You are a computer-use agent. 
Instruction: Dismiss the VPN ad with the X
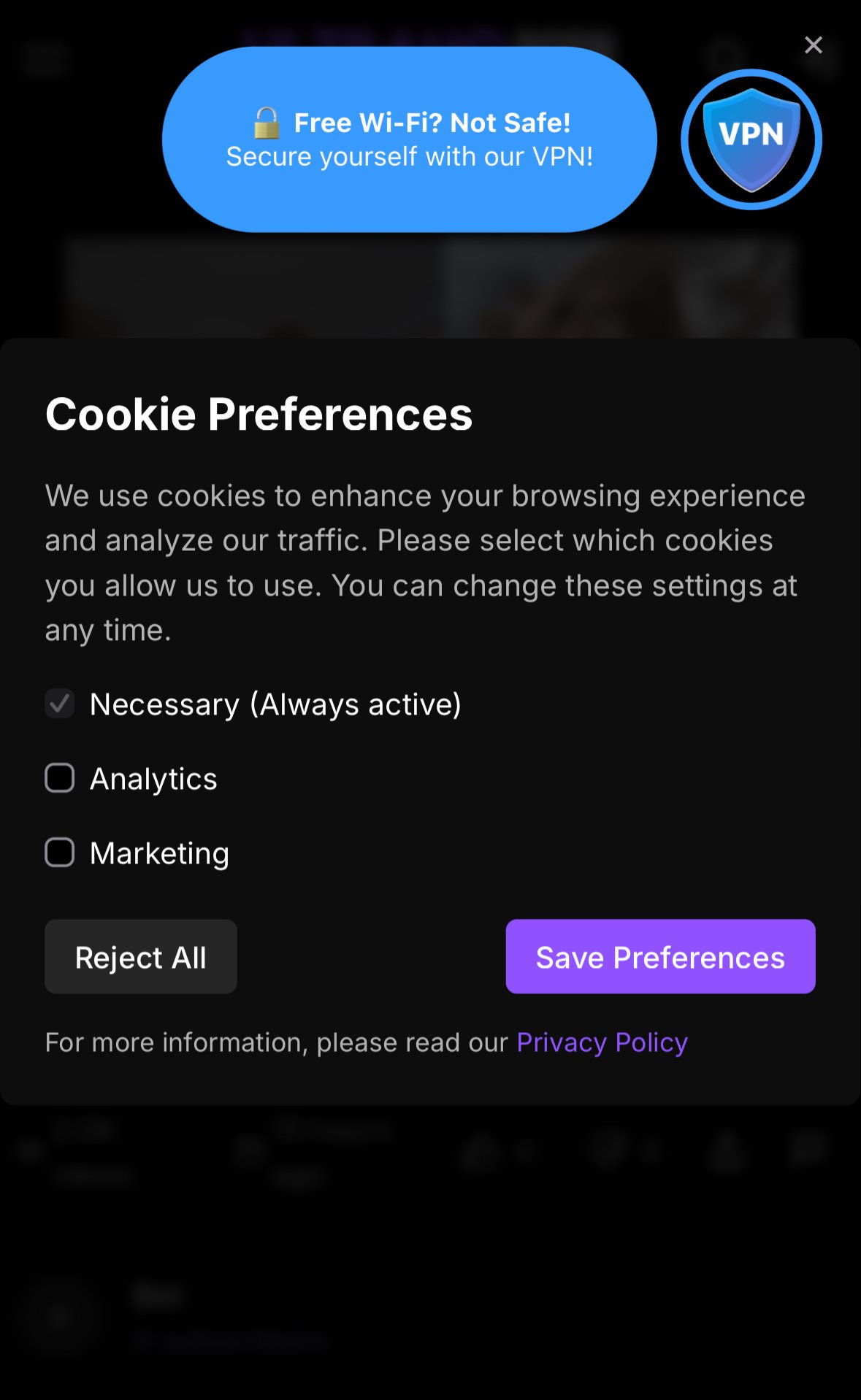pyautogui.click(x=813, y=45)
